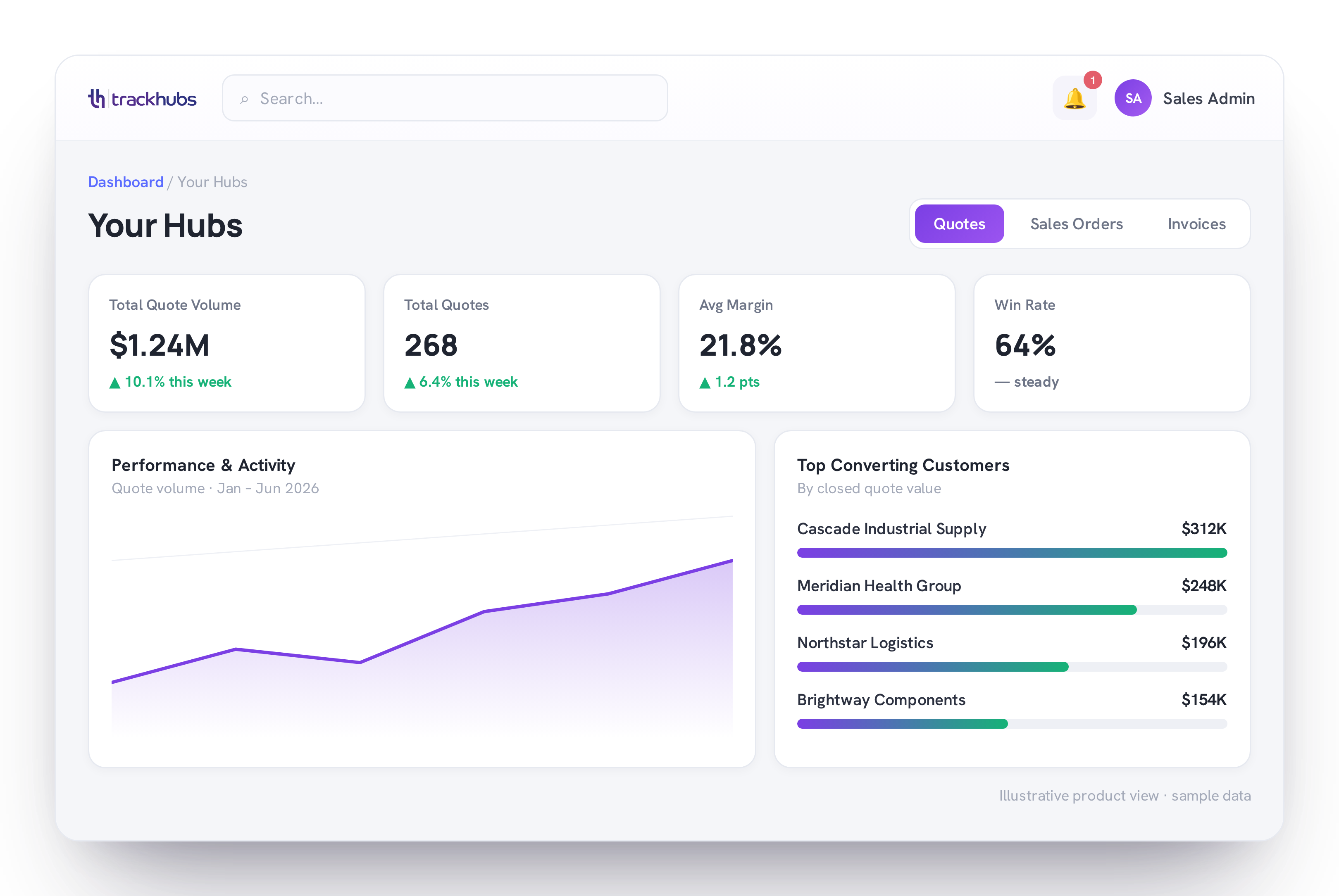The height and width of the screenshot is (896, 1339).
Task: Focus the Search input field
Action: [x=445, y=98]
